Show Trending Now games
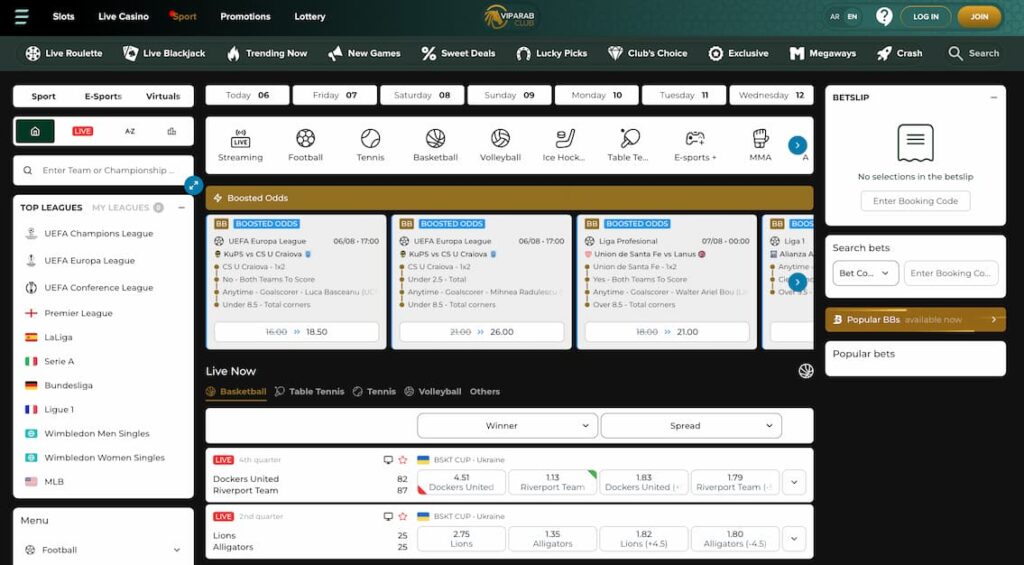This screenshot has height=565, width=1024. pyautogui.click(x=266, y=54)
